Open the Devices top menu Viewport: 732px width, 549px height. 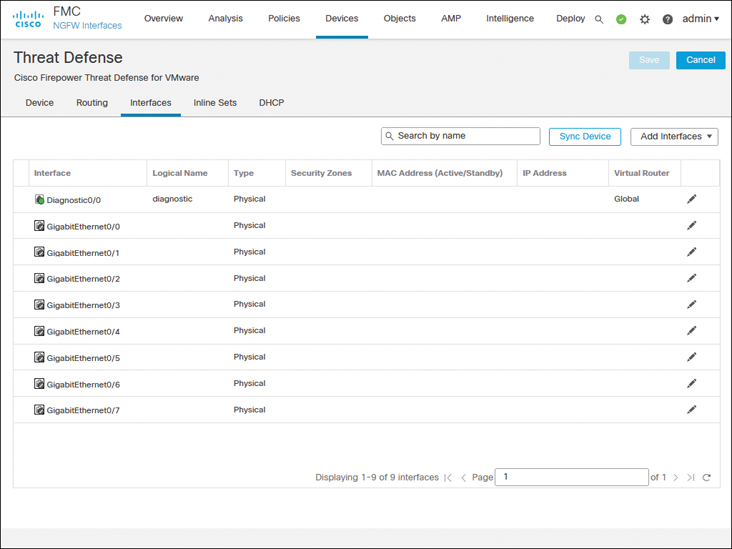tap(342, 19)
